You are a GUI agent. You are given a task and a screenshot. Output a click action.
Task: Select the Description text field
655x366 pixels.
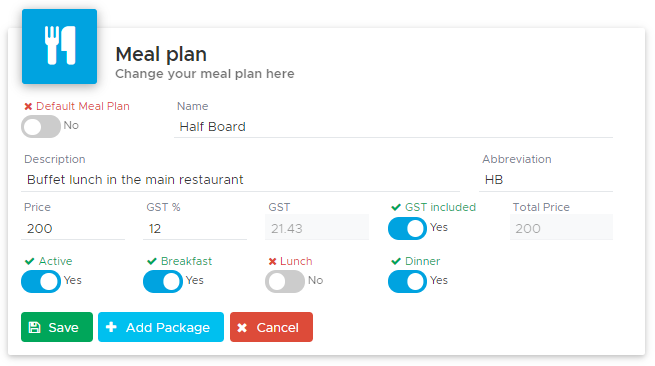click(x=240, y=180)
